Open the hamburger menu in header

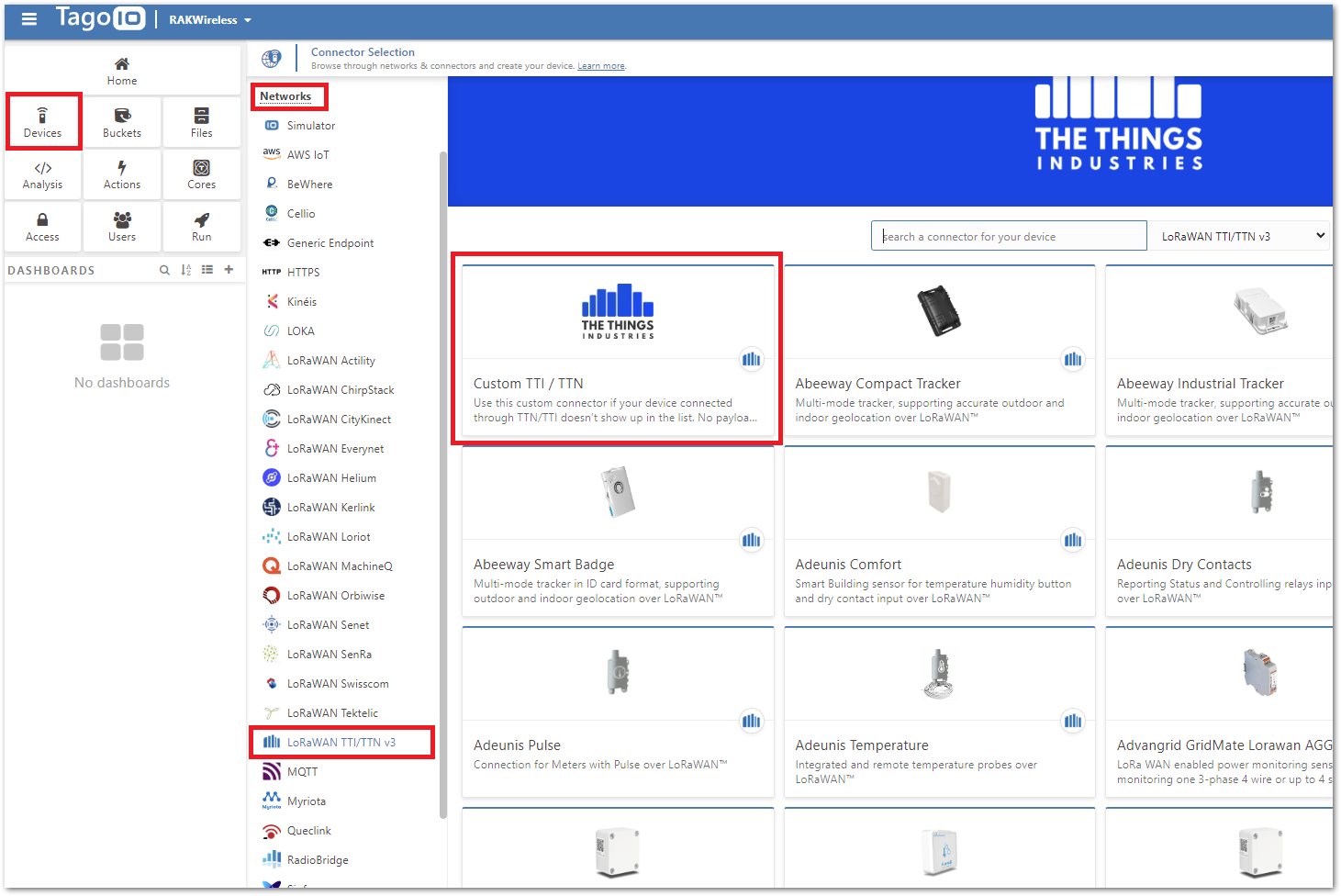29,19
